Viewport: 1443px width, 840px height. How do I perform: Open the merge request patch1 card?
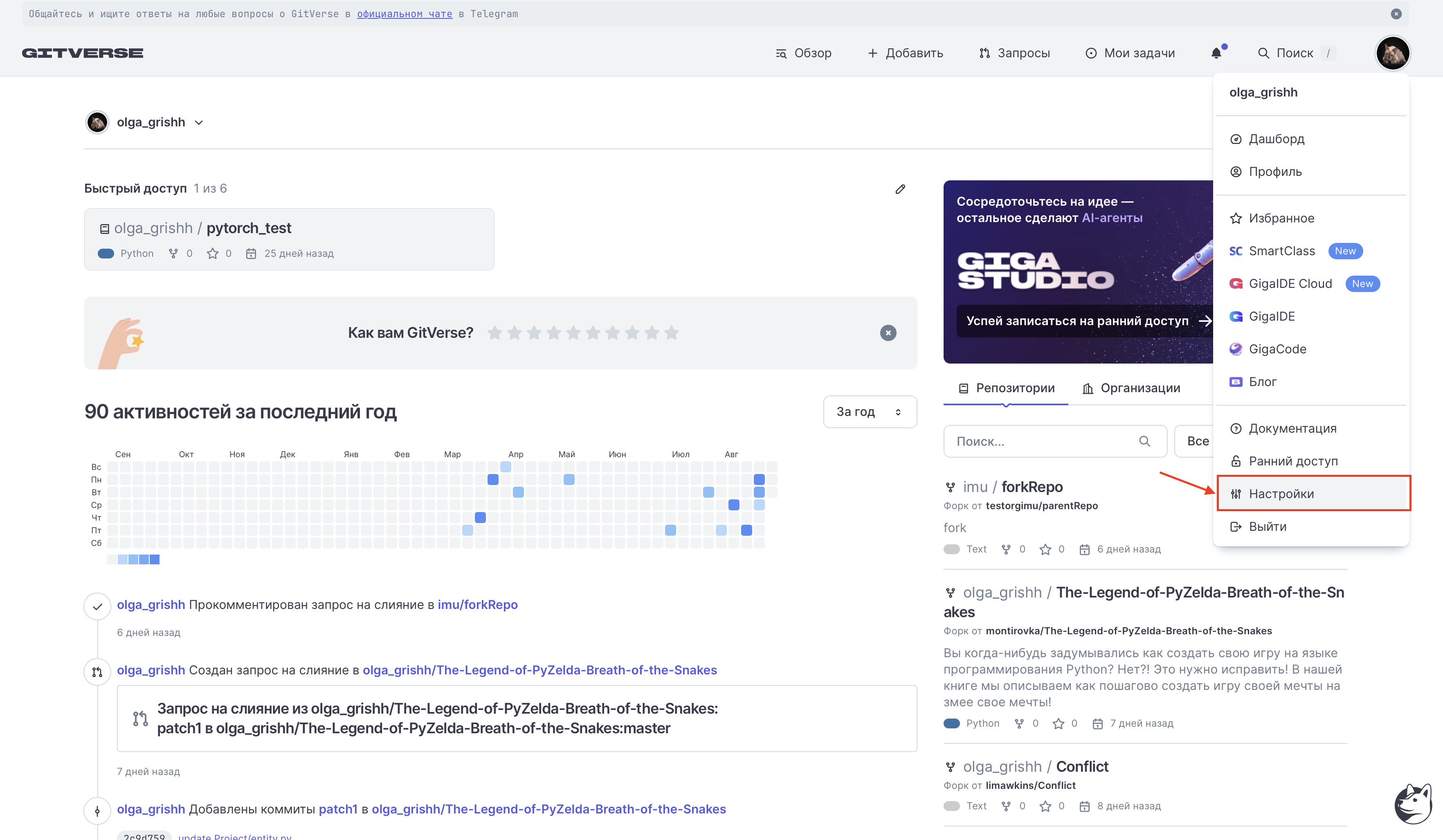click(517, 718)
